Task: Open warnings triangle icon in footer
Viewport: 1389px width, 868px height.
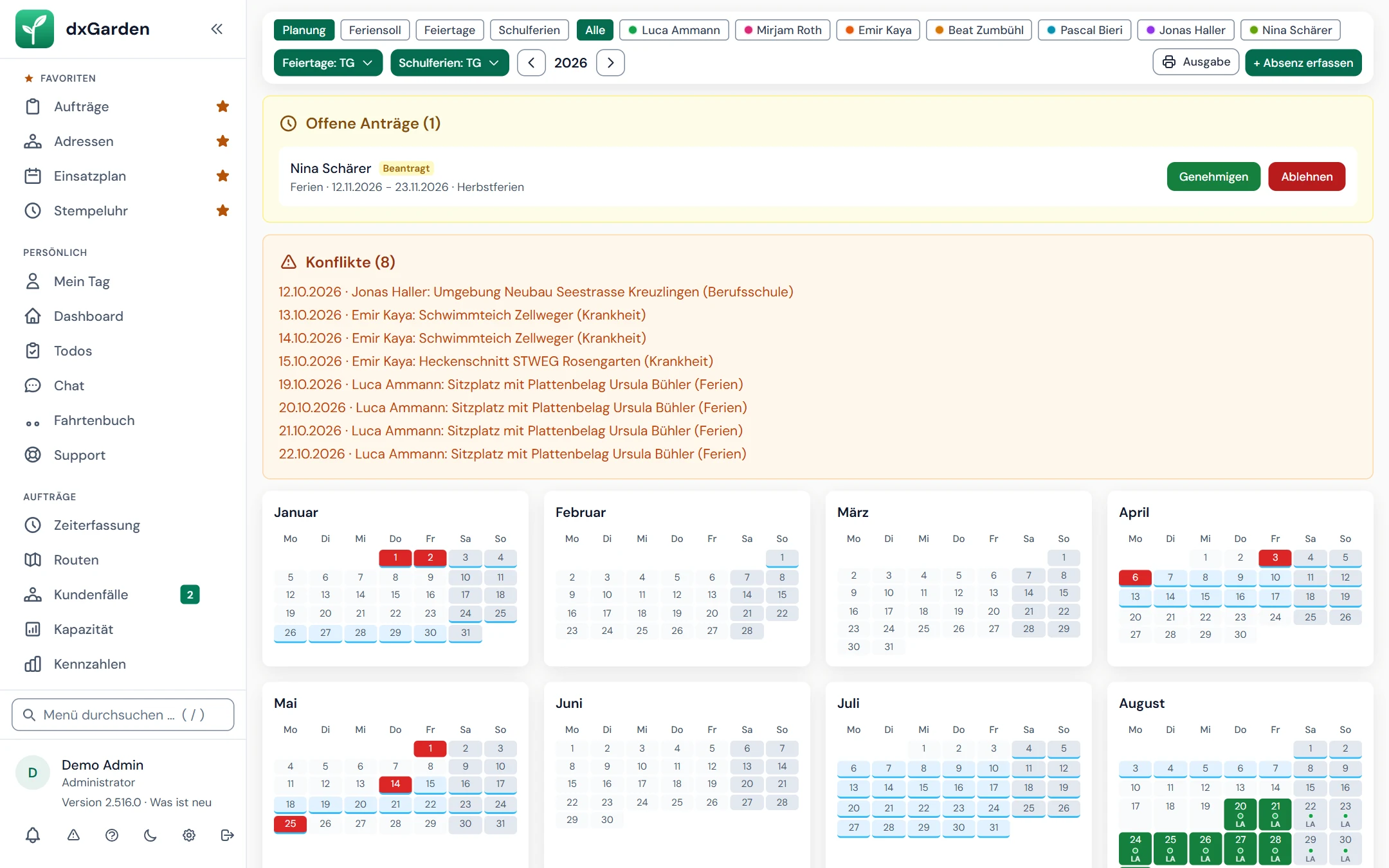Action: 74,835
